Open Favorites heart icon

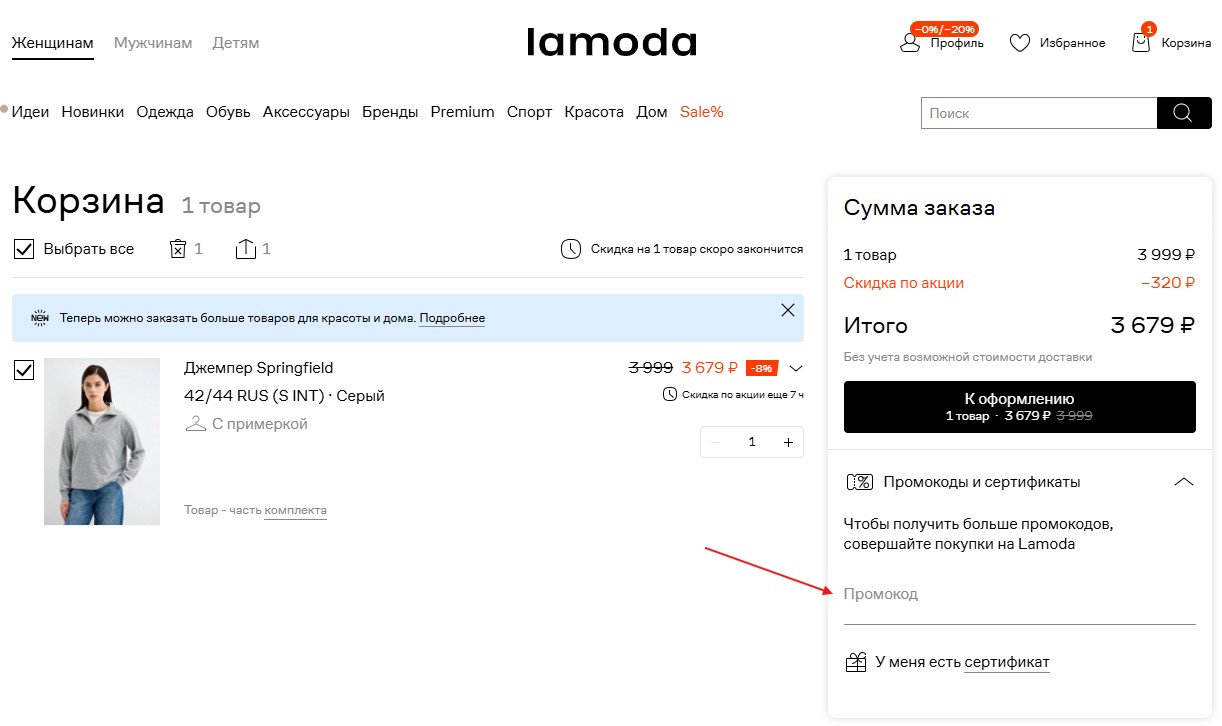(x=1019, y=43)
